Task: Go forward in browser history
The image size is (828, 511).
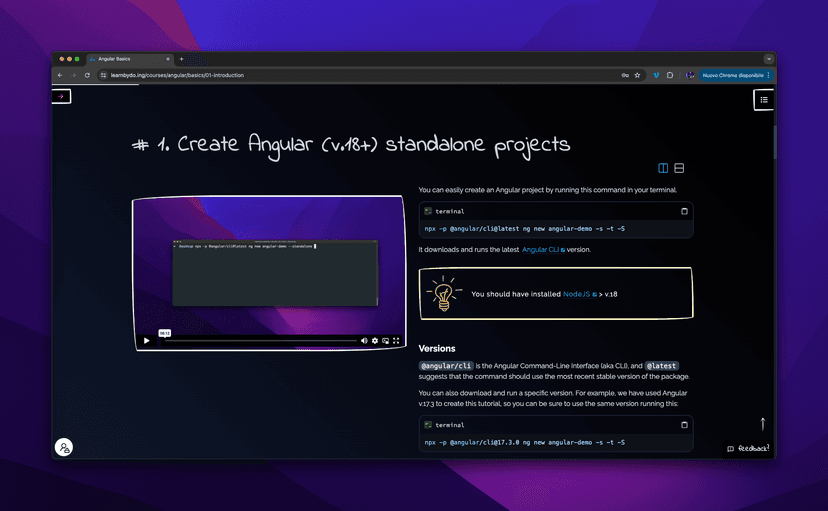Action: click(x=73, y=75)
